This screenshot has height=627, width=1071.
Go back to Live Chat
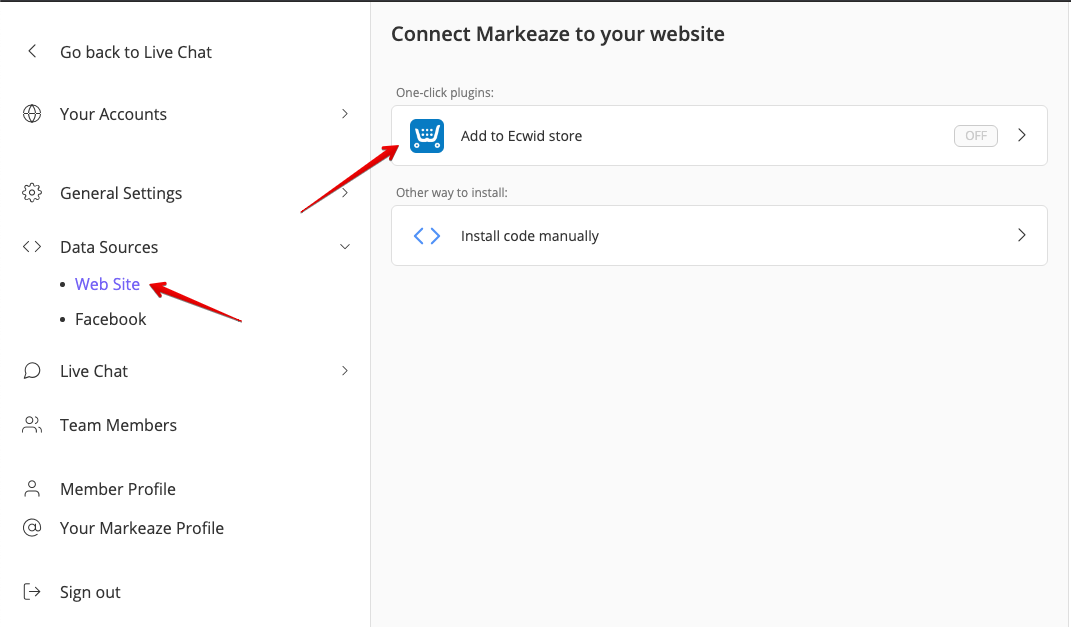136,52
